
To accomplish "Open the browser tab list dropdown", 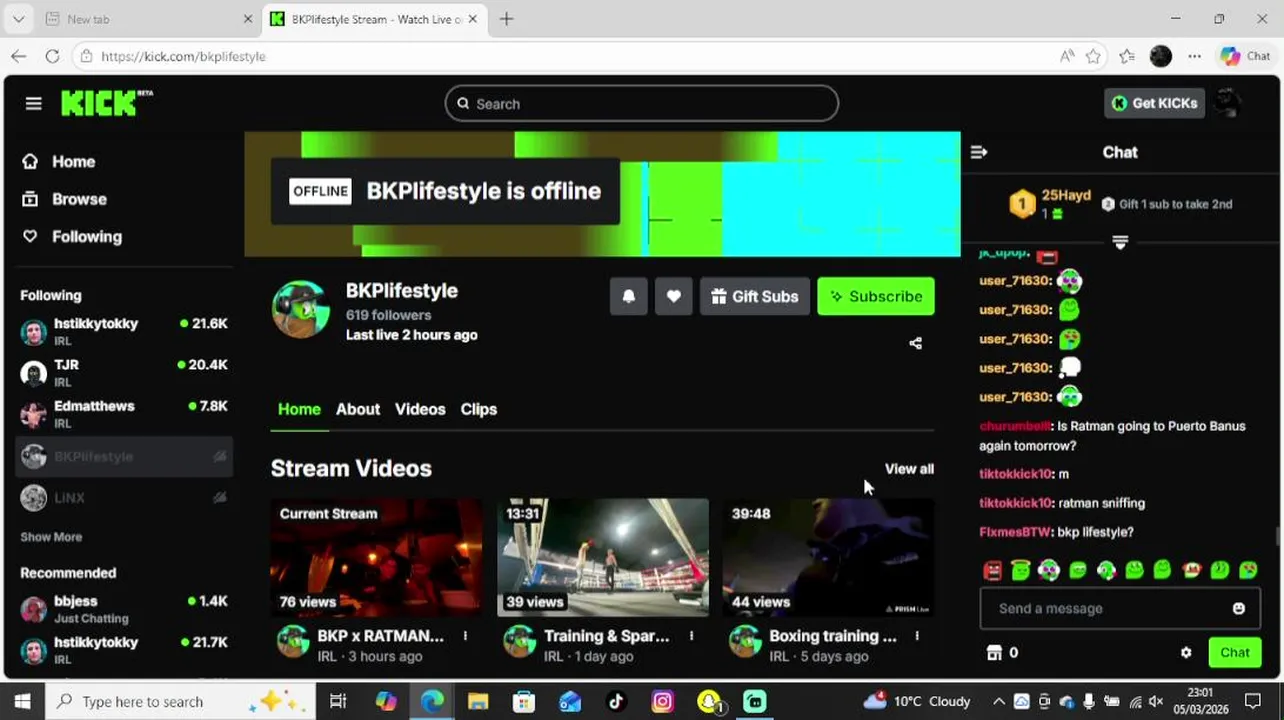I will coord(18,19).
